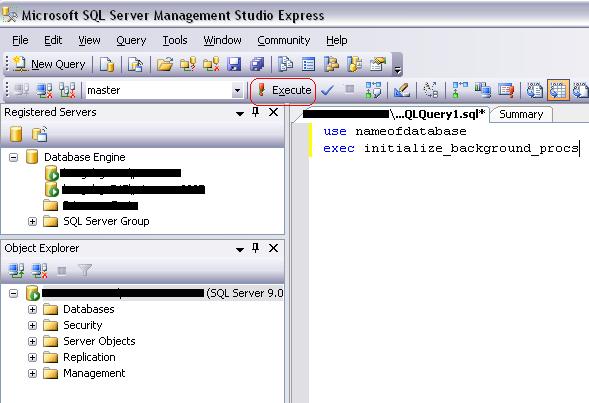
Task: Click the Save floppy disk icon
Action: tap(234, 64)
